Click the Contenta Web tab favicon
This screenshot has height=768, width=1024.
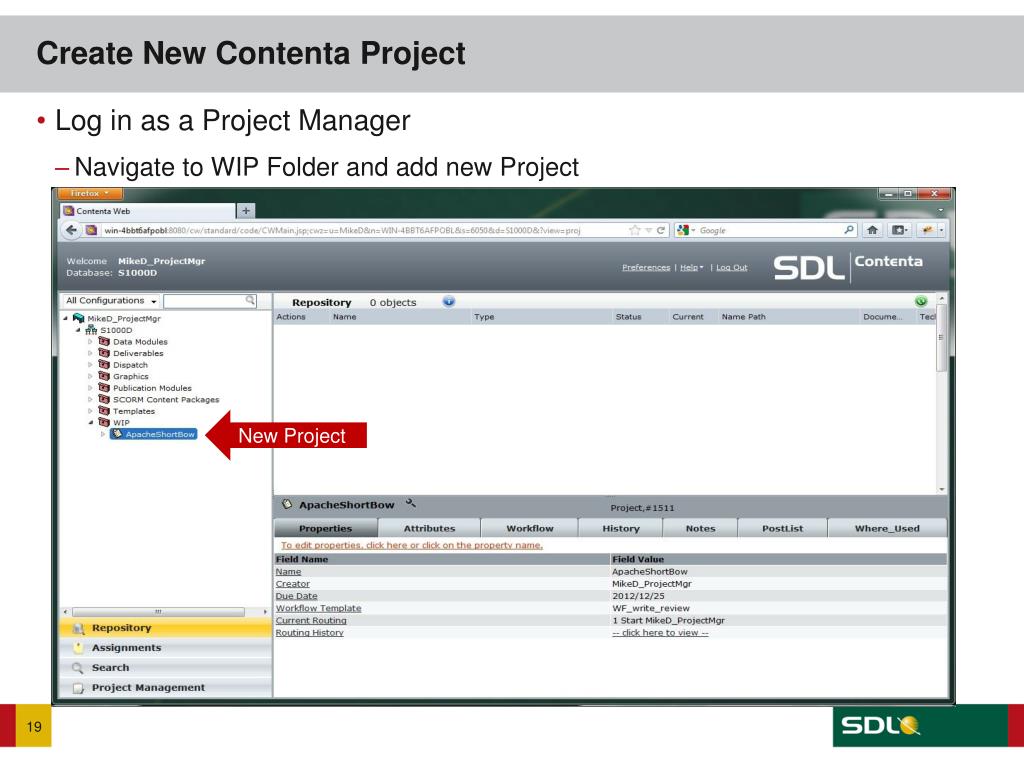(69, 211)
